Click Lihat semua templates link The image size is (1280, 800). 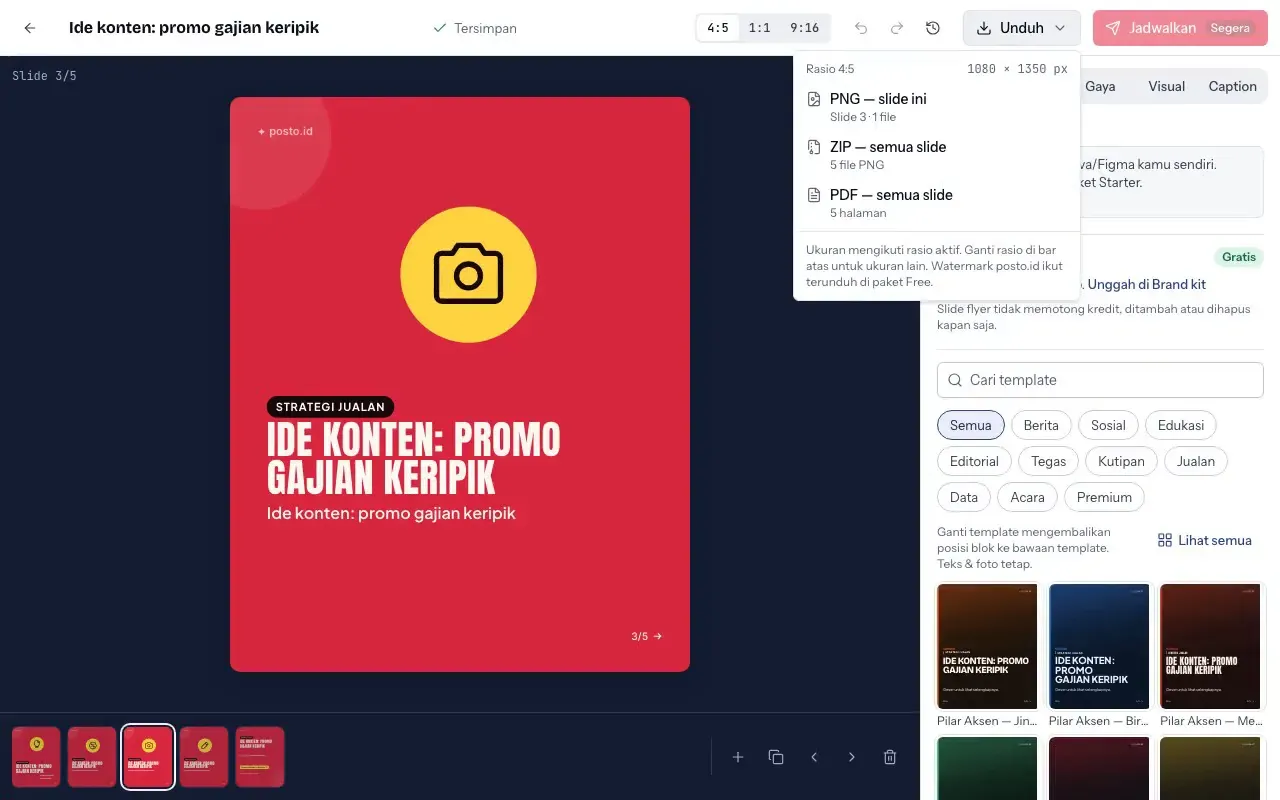pos(1205,540)
